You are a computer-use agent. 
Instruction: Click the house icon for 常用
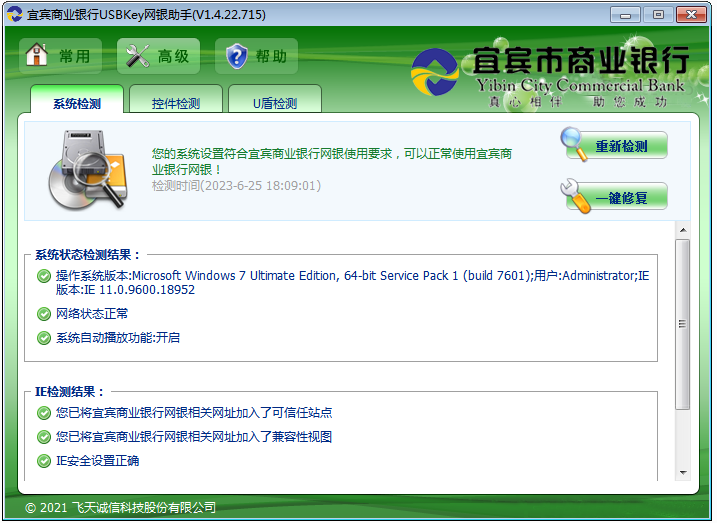pos(37,56)
